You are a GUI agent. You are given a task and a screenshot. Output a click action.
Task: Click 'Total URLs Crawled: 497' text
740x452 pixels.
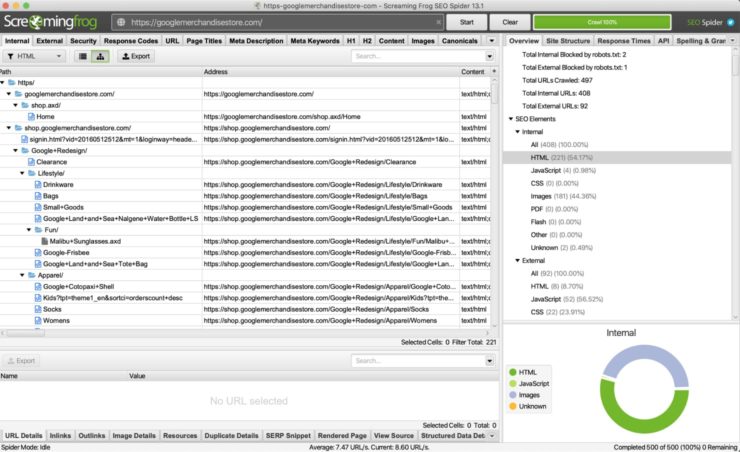point(557,80)
